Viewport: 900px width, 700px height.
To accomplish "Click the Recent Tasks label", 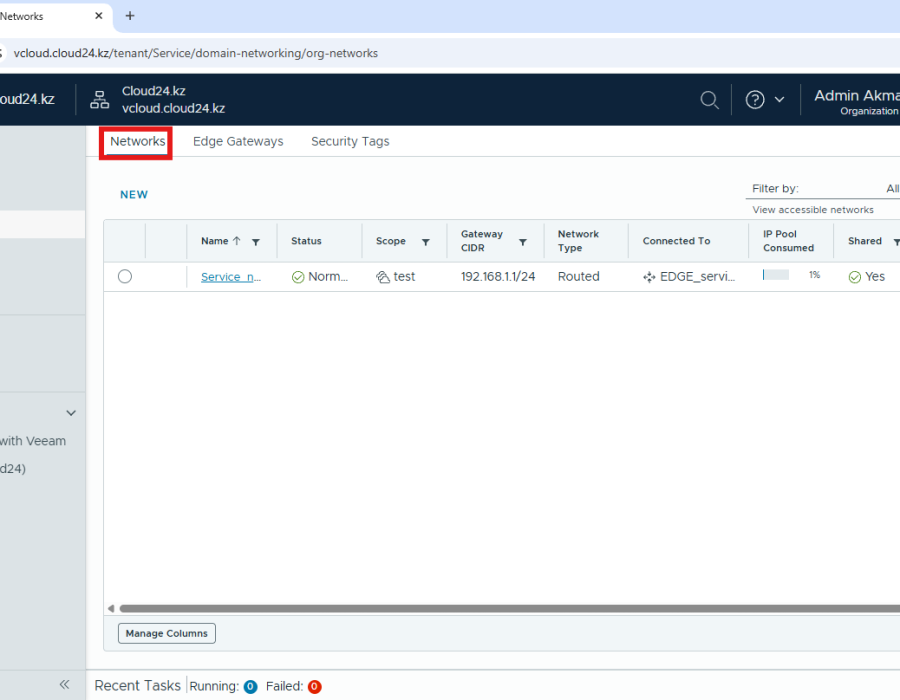I will (137, 686).
